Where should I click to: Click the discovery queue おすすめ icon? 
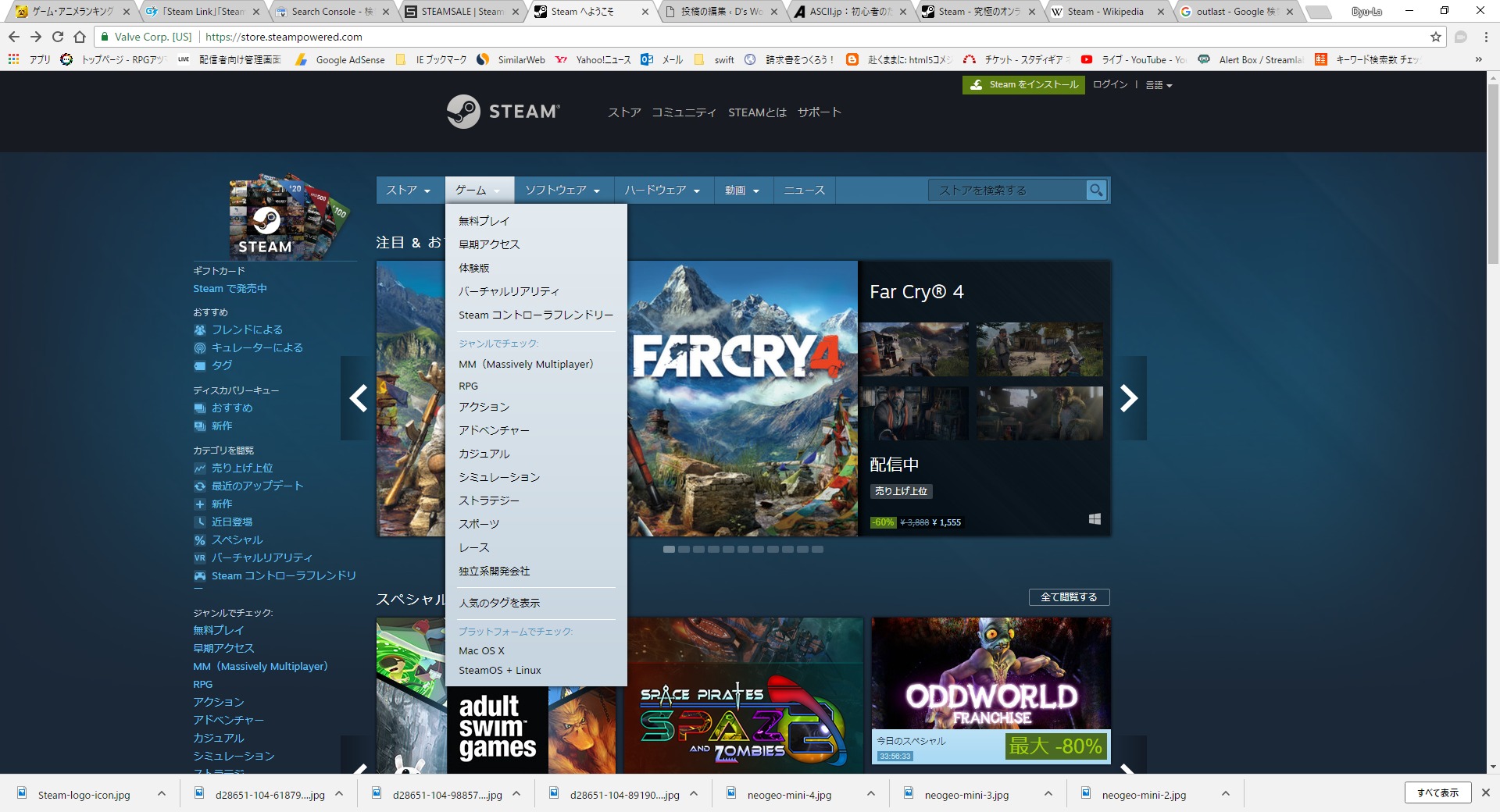click(199, 408)
